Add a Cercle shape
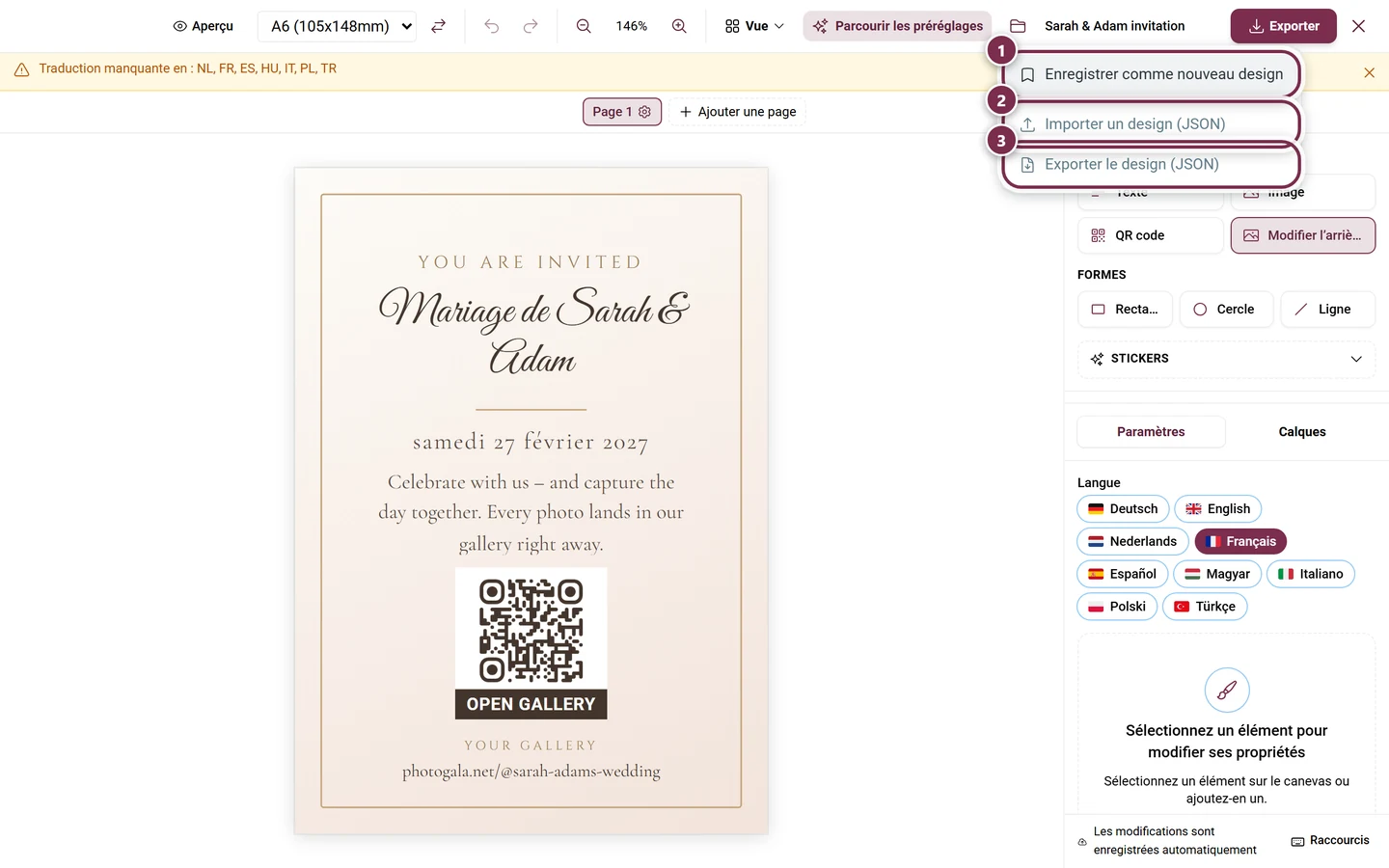 1226,310
